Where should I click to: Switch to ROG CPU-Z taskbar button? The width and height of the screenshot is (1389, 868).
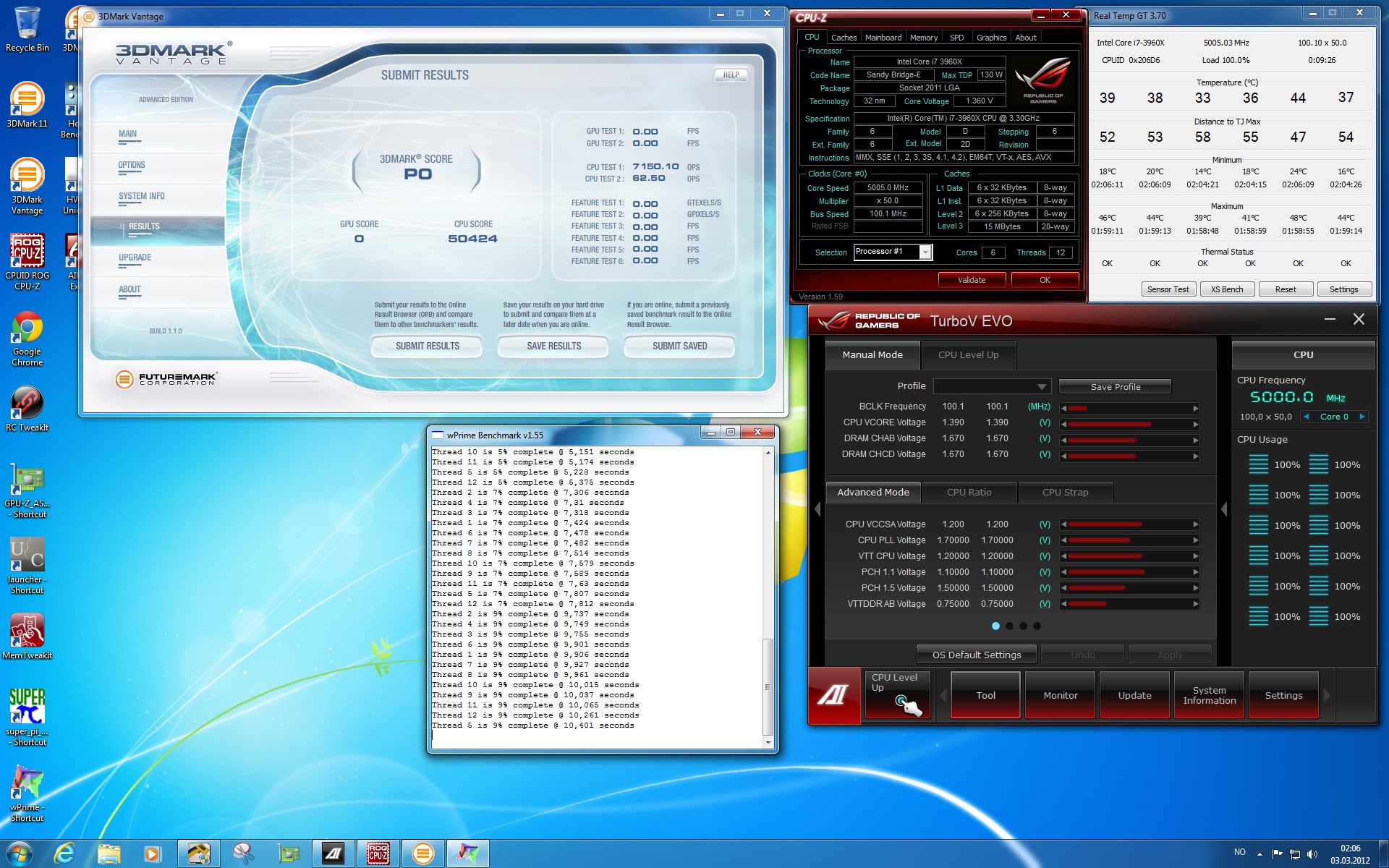378,854
